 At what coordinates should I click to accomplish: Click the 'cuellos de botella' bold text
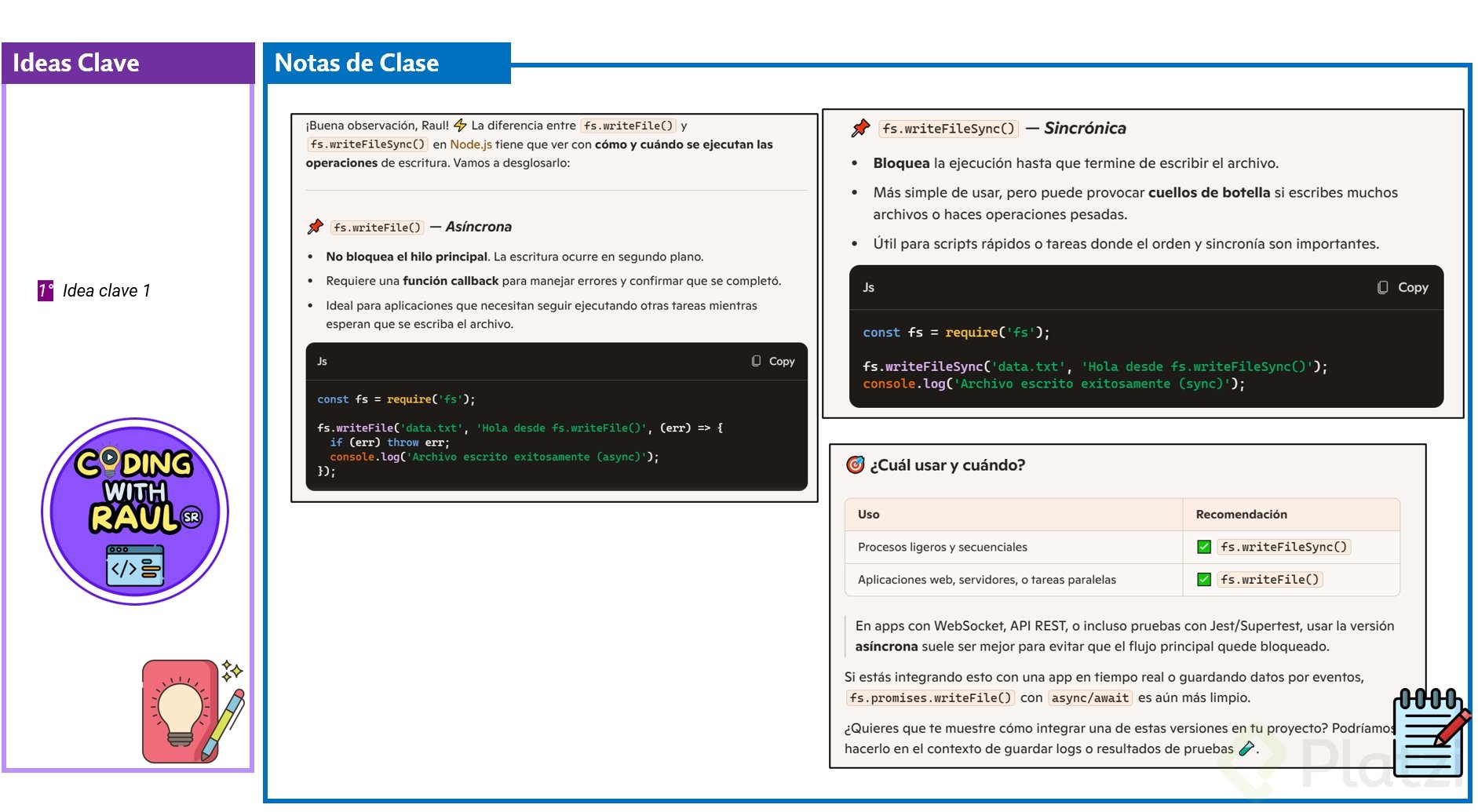(1209, 192)
